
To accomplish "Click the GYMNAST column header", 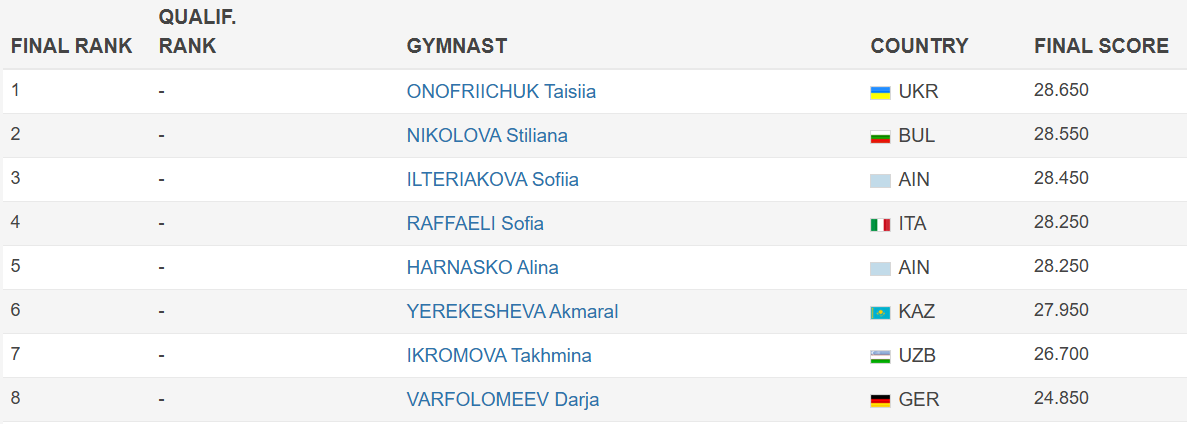I will [456, 46].
